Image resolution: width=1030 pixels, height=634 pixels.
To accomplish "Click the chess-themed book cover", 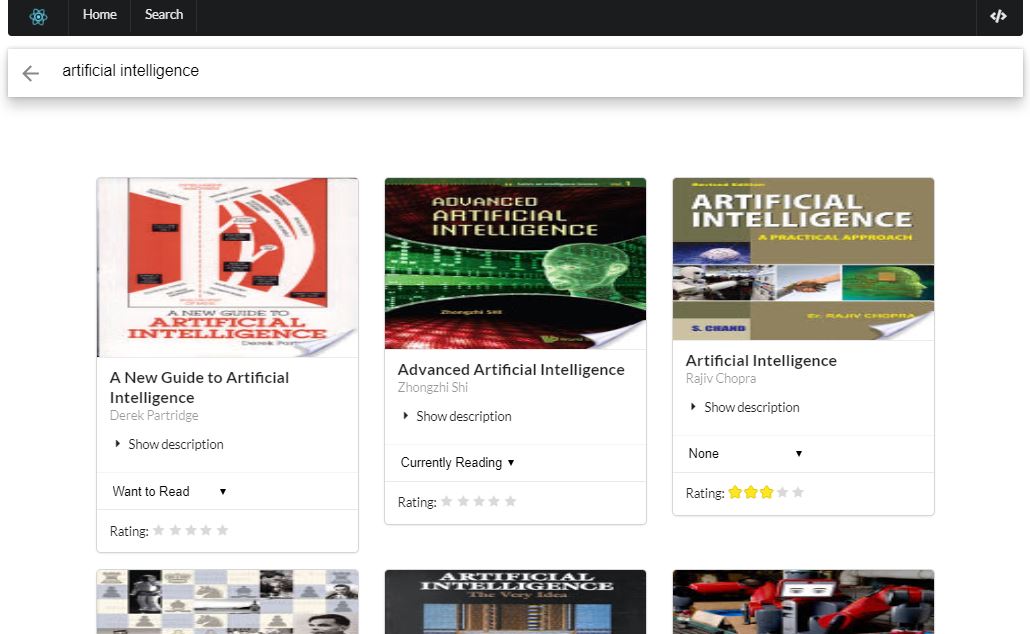I will click(227, 602).
